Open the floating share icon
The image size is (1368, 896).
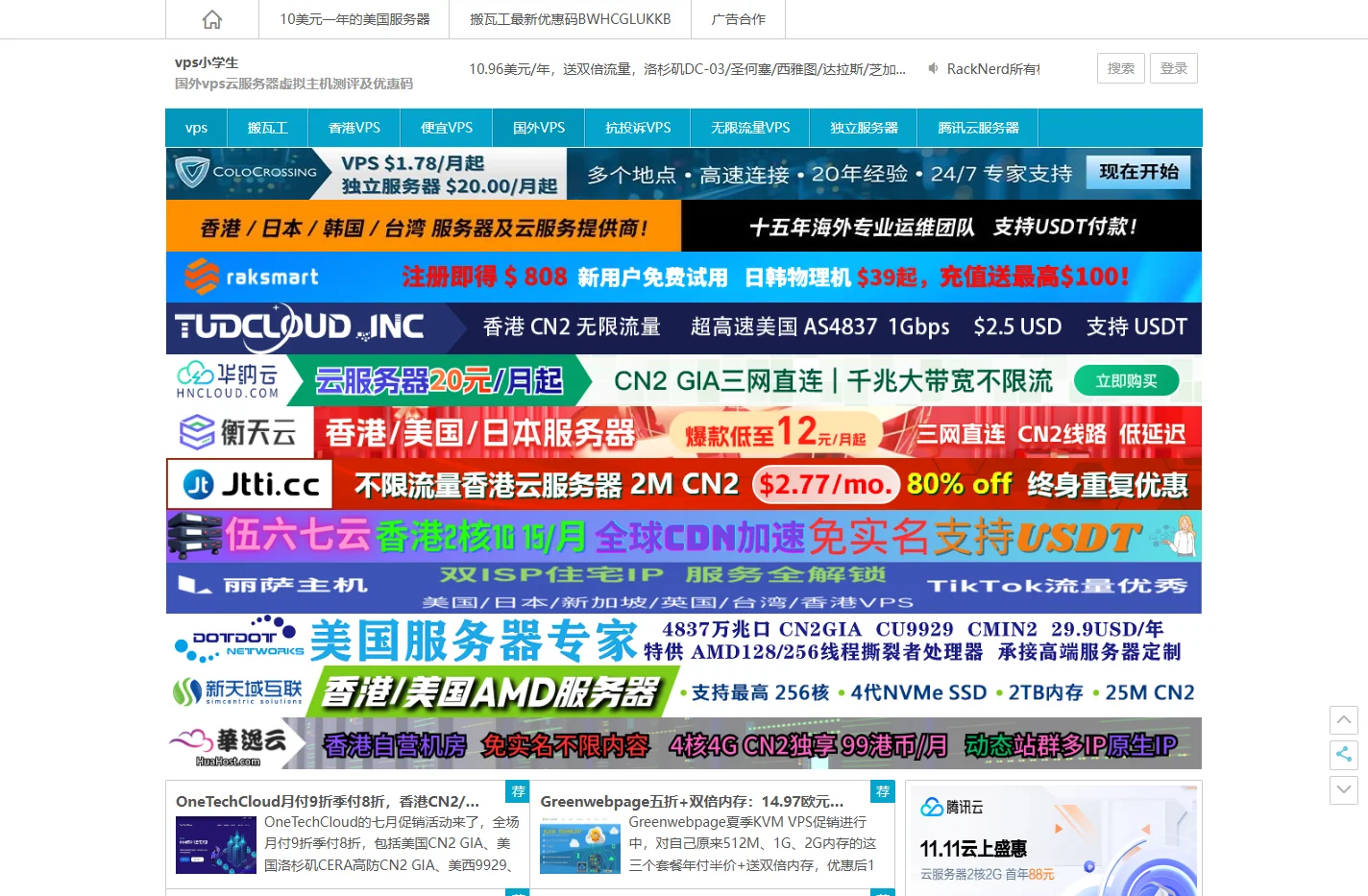1344,754
